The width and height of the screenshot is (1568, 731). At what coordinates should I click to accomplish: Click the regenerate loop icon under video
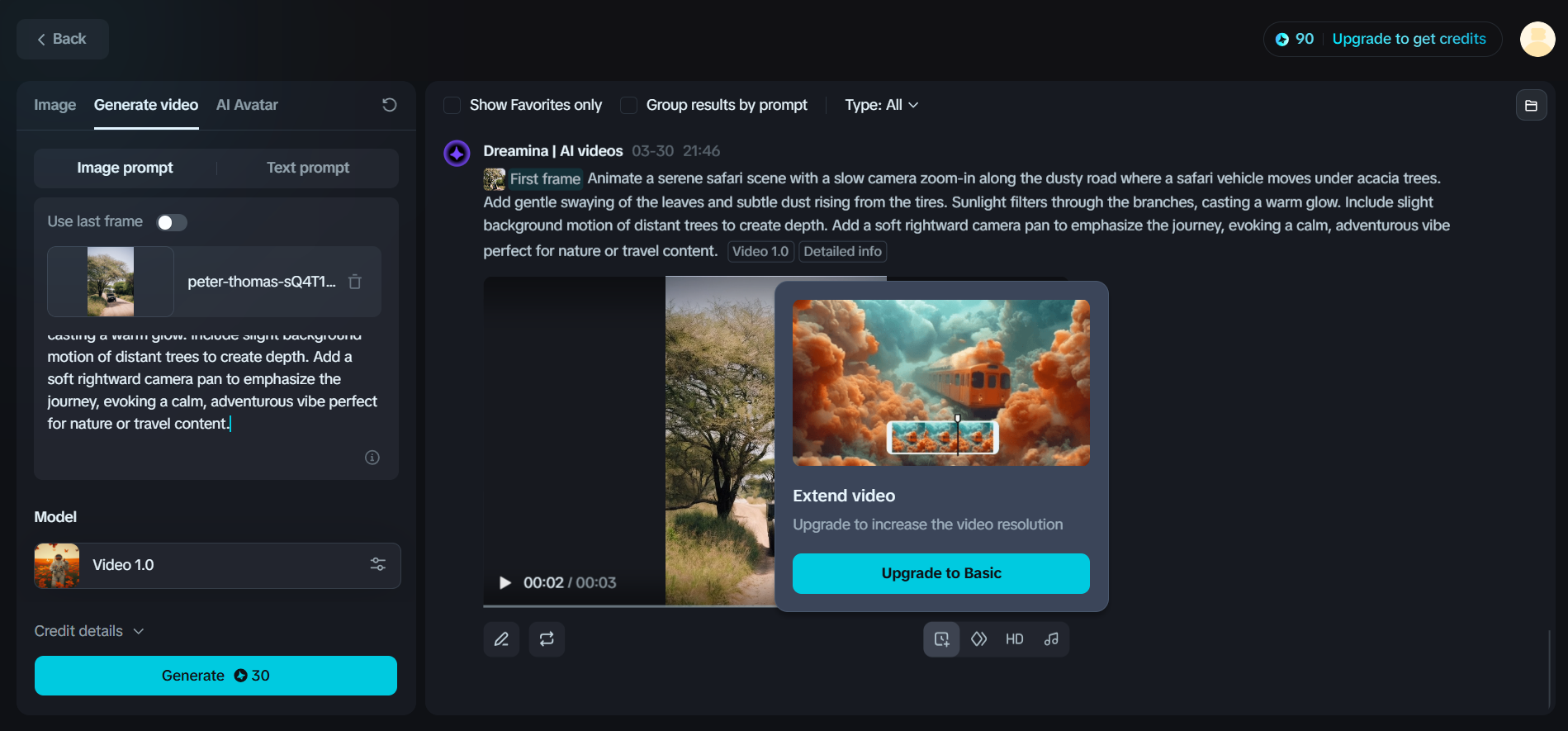click(x=547, y=639)
